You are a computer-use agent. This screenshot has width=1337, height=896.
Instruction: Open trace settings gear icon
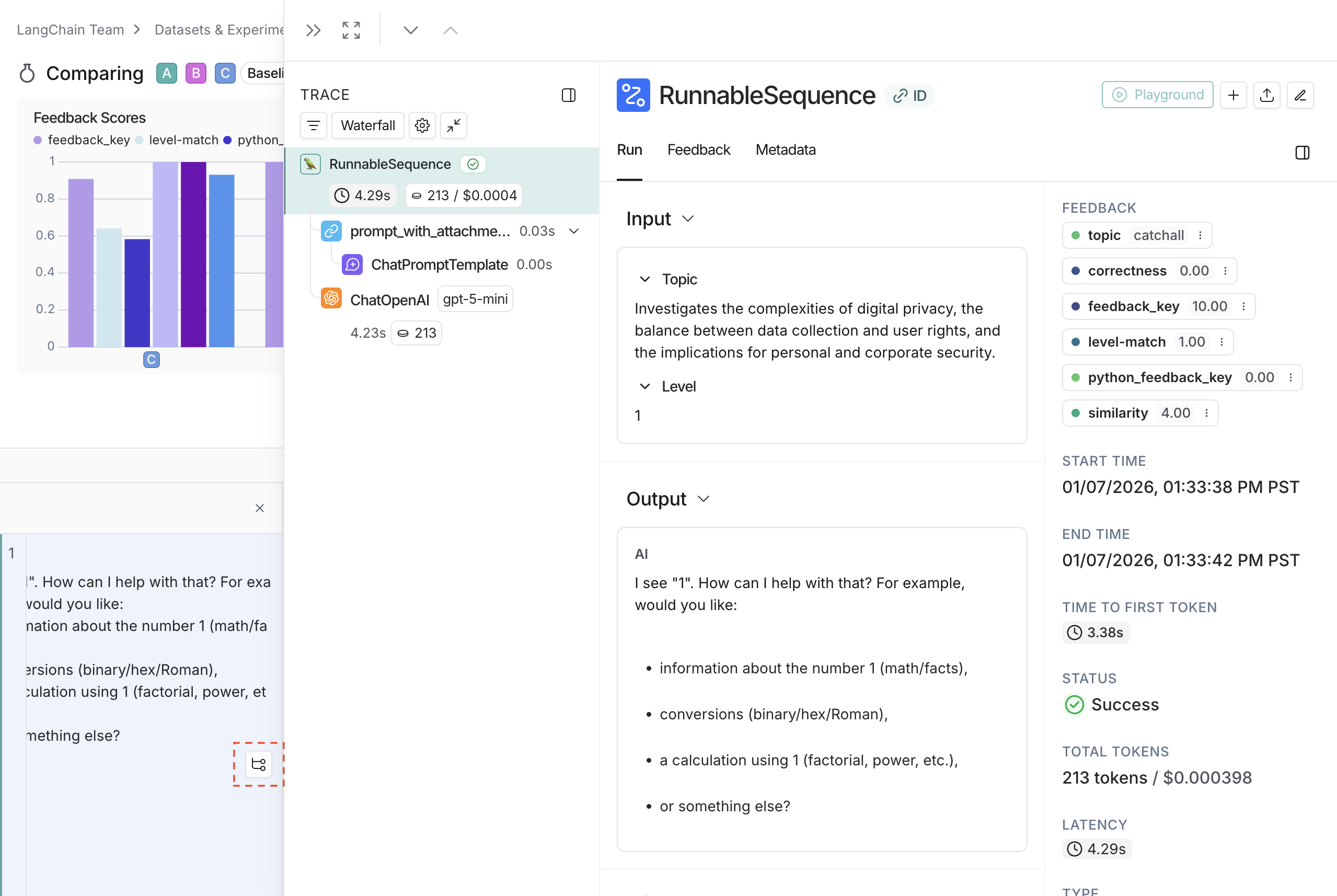(x=422, y=125)
